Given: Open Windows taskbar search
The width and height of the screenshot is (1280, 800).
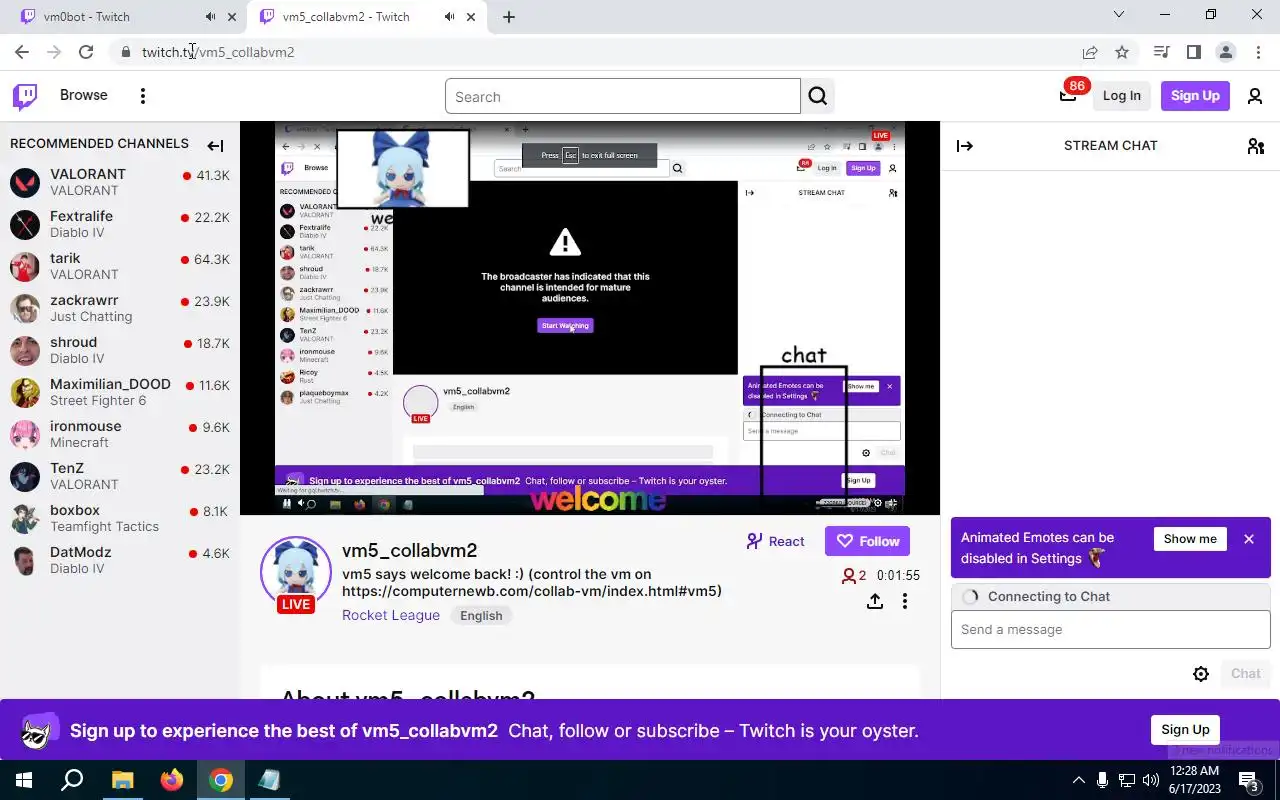Looking at the screenshot, I should (72, 780).
